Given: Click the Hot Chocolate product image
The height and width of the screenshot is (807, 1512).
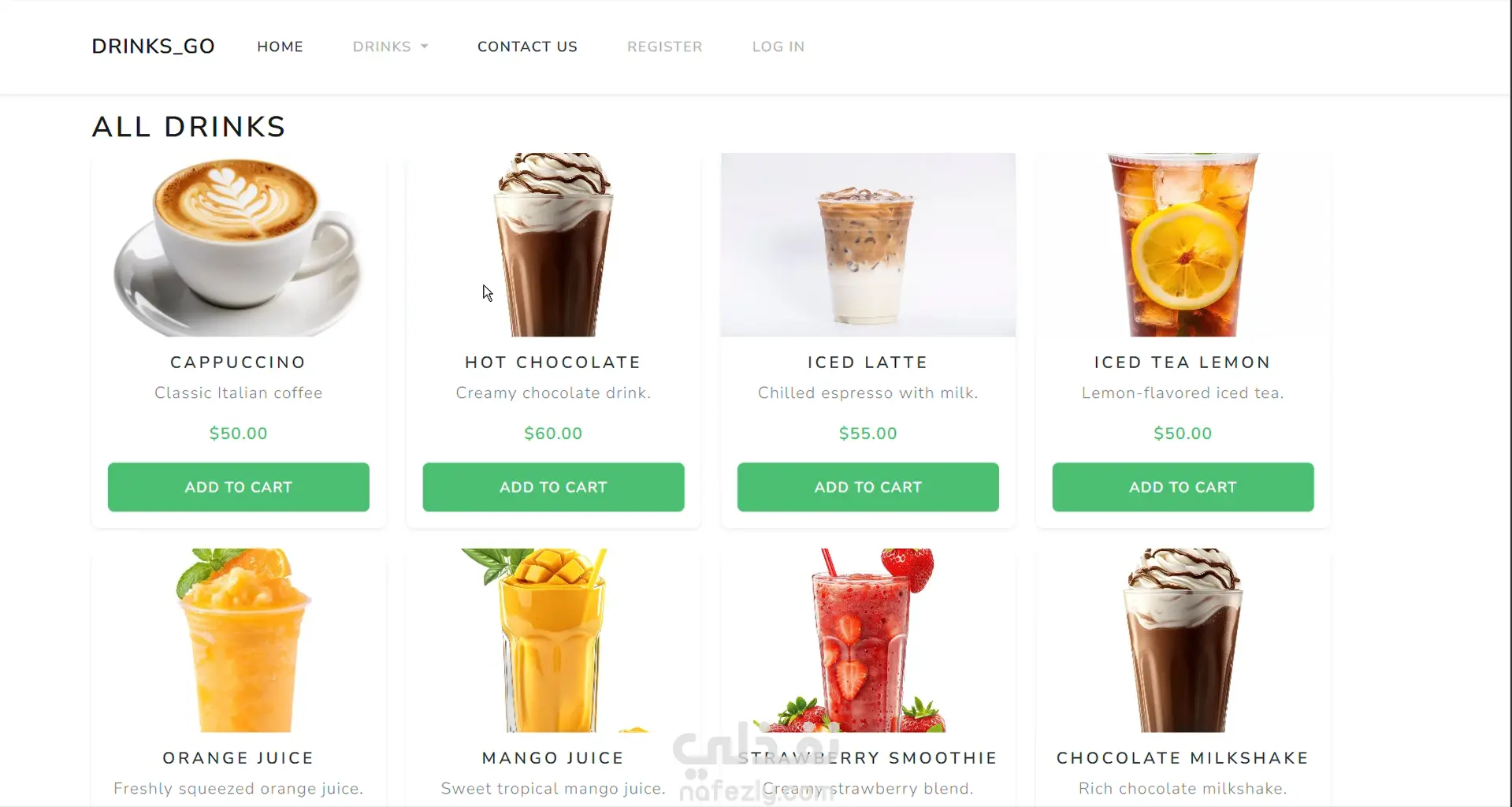Looking at the screenshot, I should [553, 245].
